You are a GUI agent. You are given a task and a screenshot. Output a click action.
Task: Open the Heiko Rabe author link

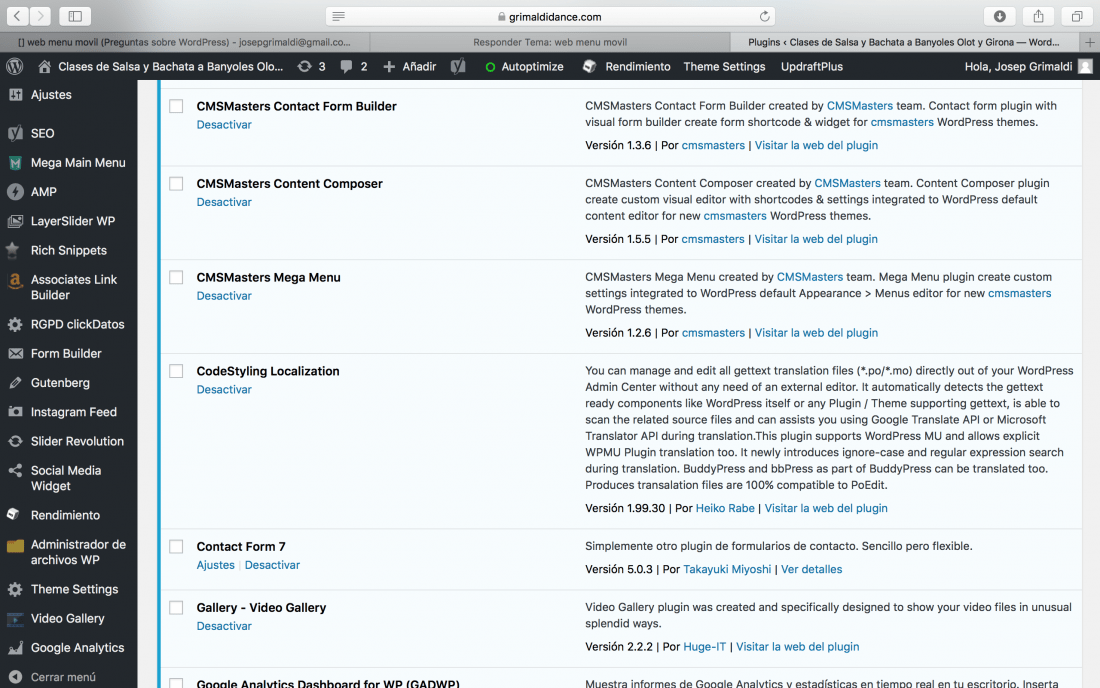(725, 508)
